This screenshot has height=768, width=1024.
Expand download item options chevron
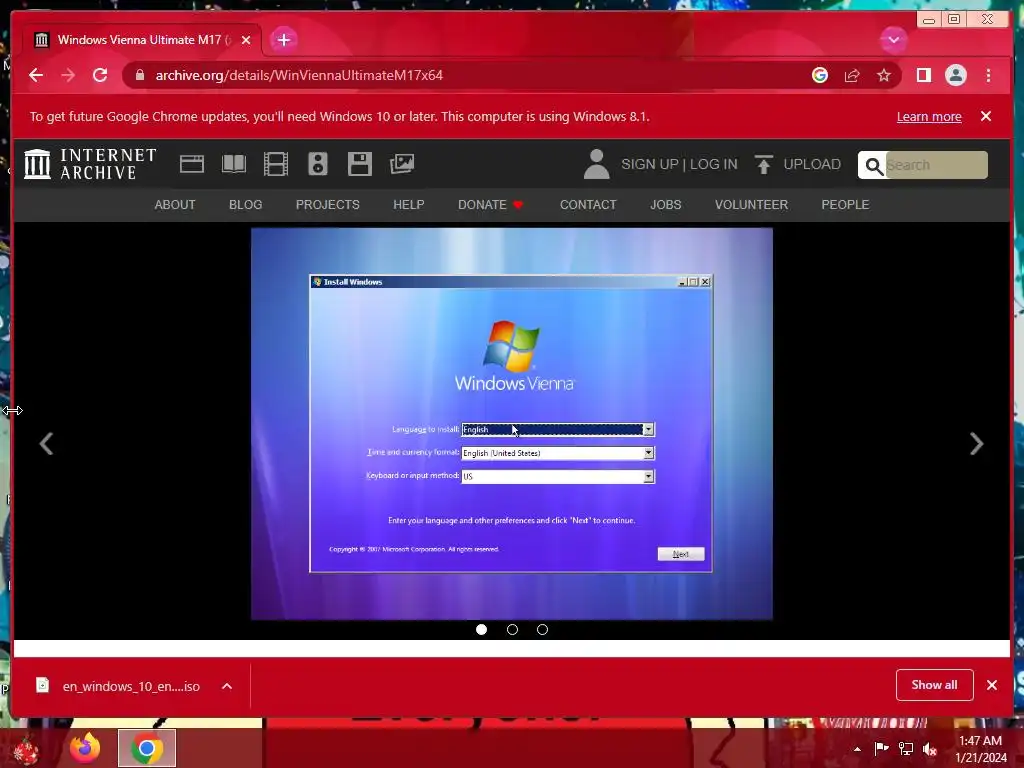[x=227, y=686]
